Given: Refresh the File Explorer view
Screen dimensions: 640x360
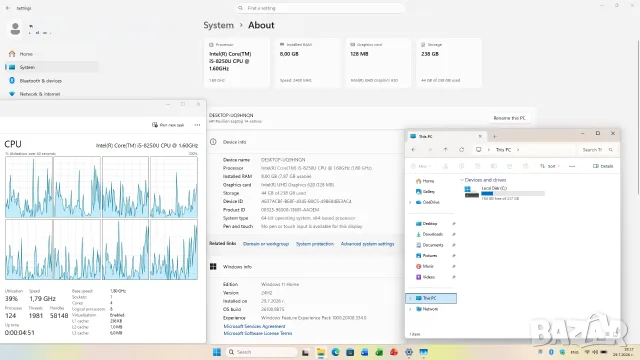Looking at the screenshot, I should pos(462,150).
